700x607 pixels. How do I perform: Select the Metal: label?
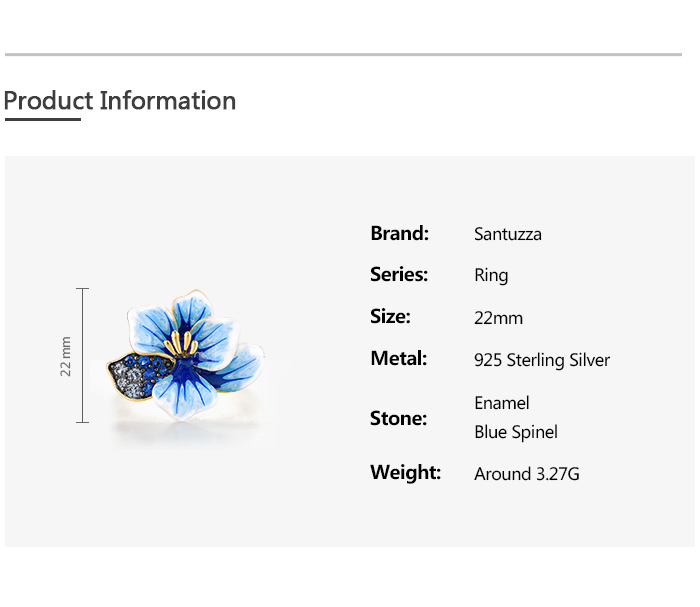pyautogui.click(x=398, y=359)
